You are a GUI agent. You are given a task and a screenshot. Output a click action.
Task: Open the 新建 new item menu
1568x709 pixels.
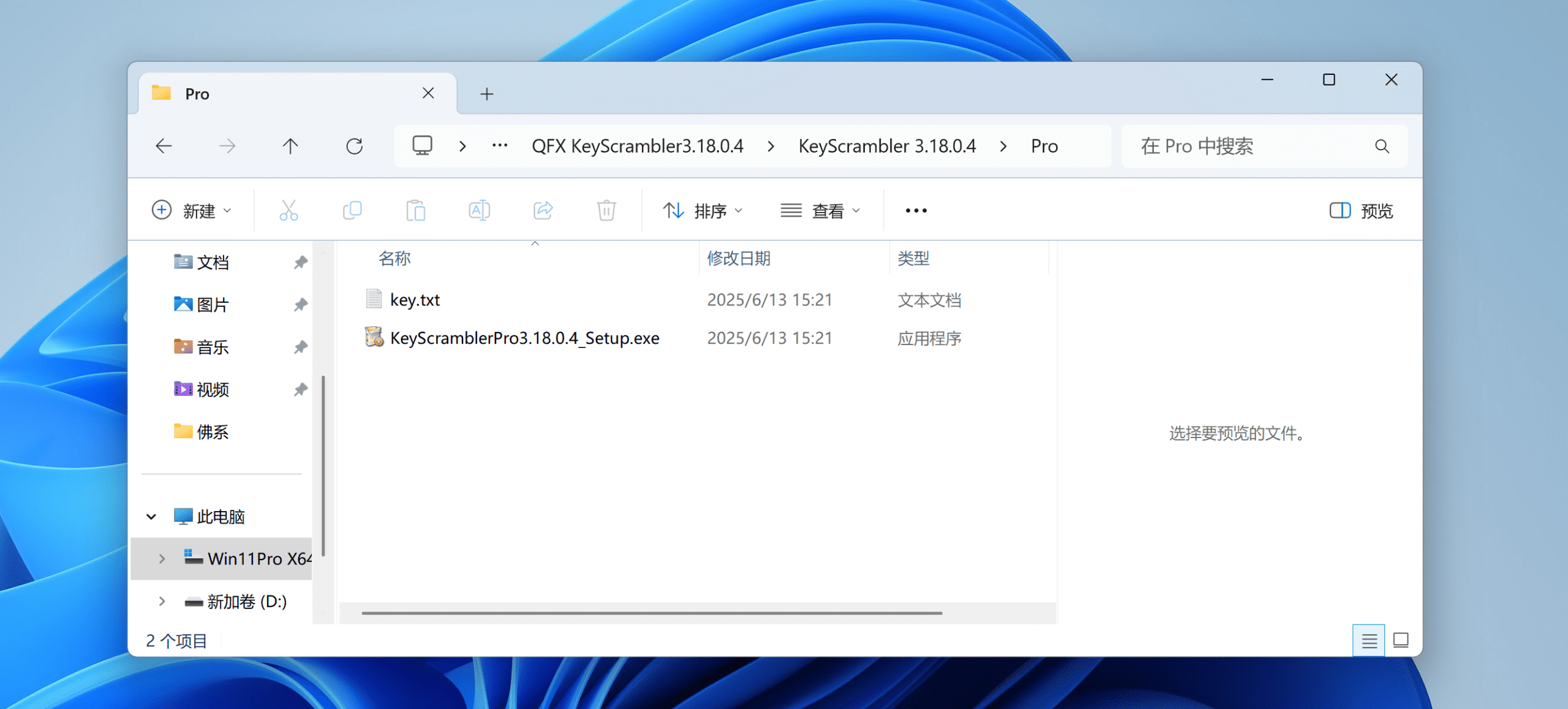(192, 211)
